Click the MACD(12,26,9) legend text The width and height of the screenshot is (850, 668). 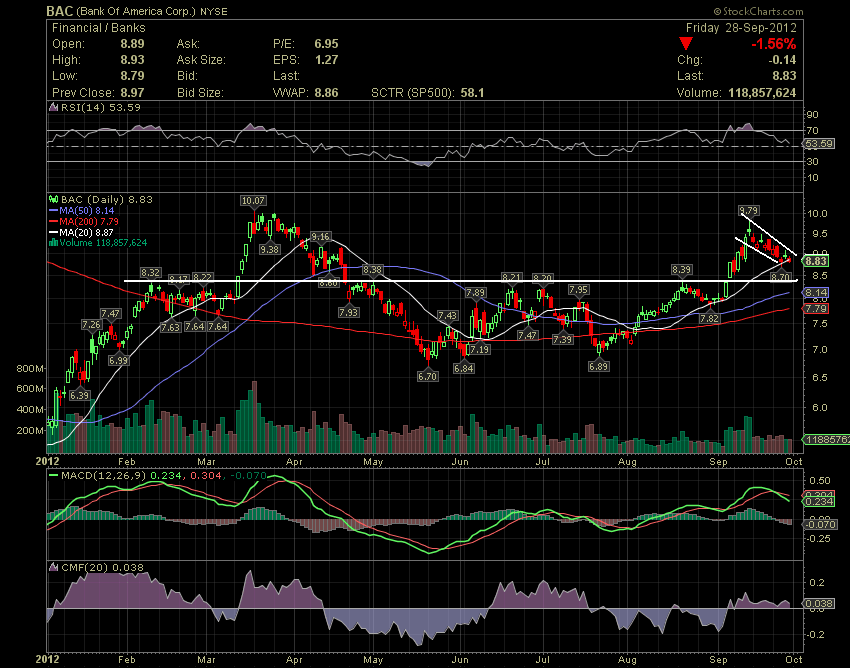pos(104,476)
